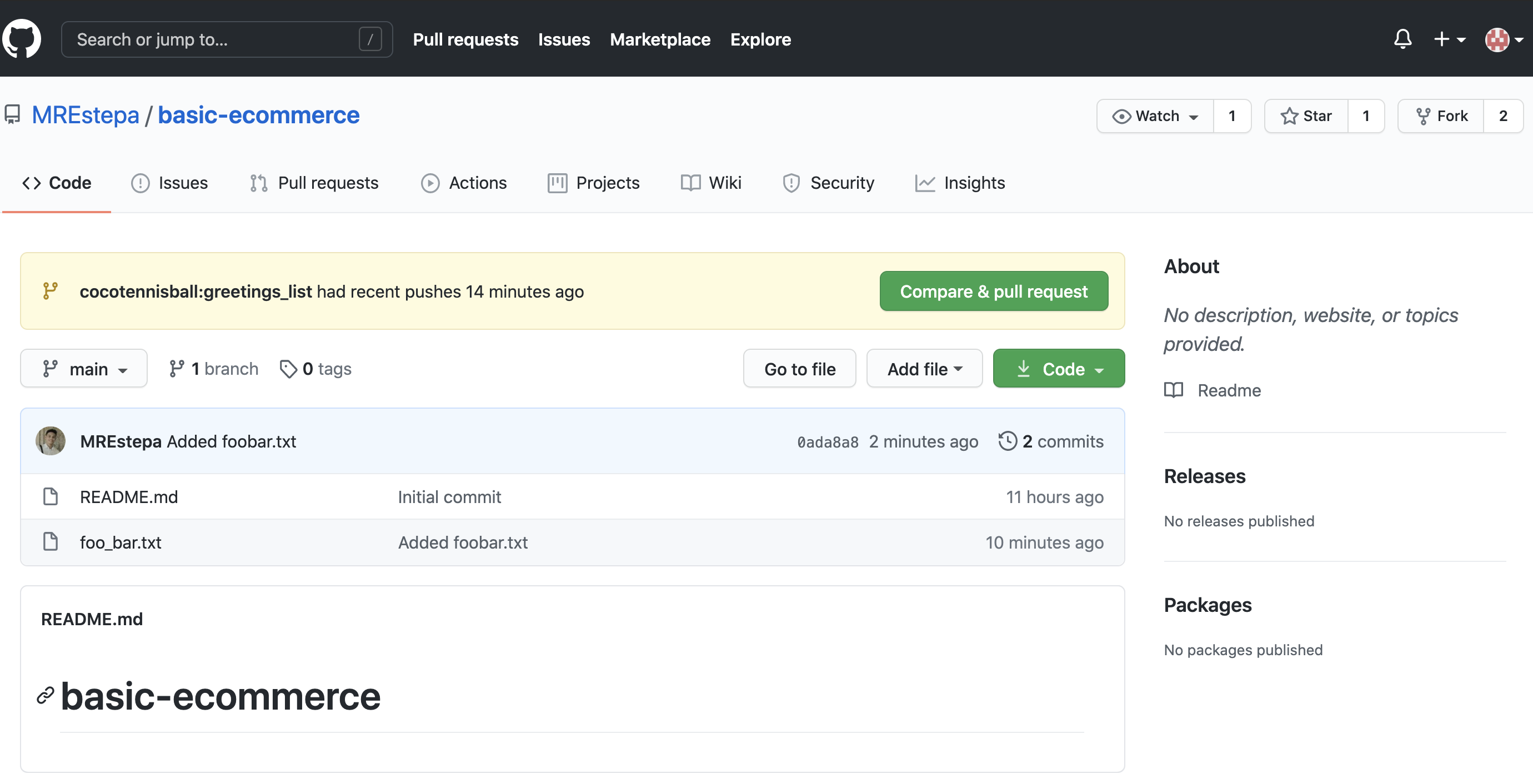Go to Marketplace in the top navigation
Viewport: 1533px width, 784px height.
click(660, 39)
